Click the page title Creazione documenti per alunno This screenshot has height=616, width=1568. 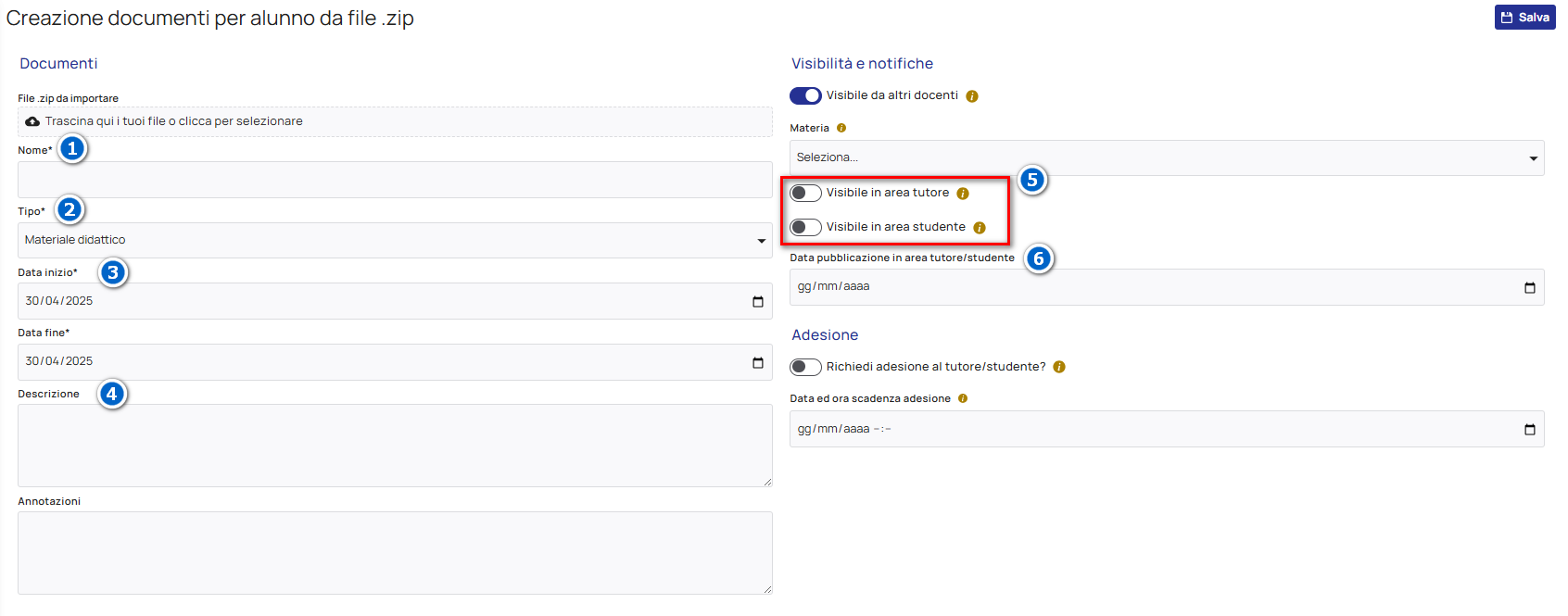pyautogui.click(x=210, y=19)
